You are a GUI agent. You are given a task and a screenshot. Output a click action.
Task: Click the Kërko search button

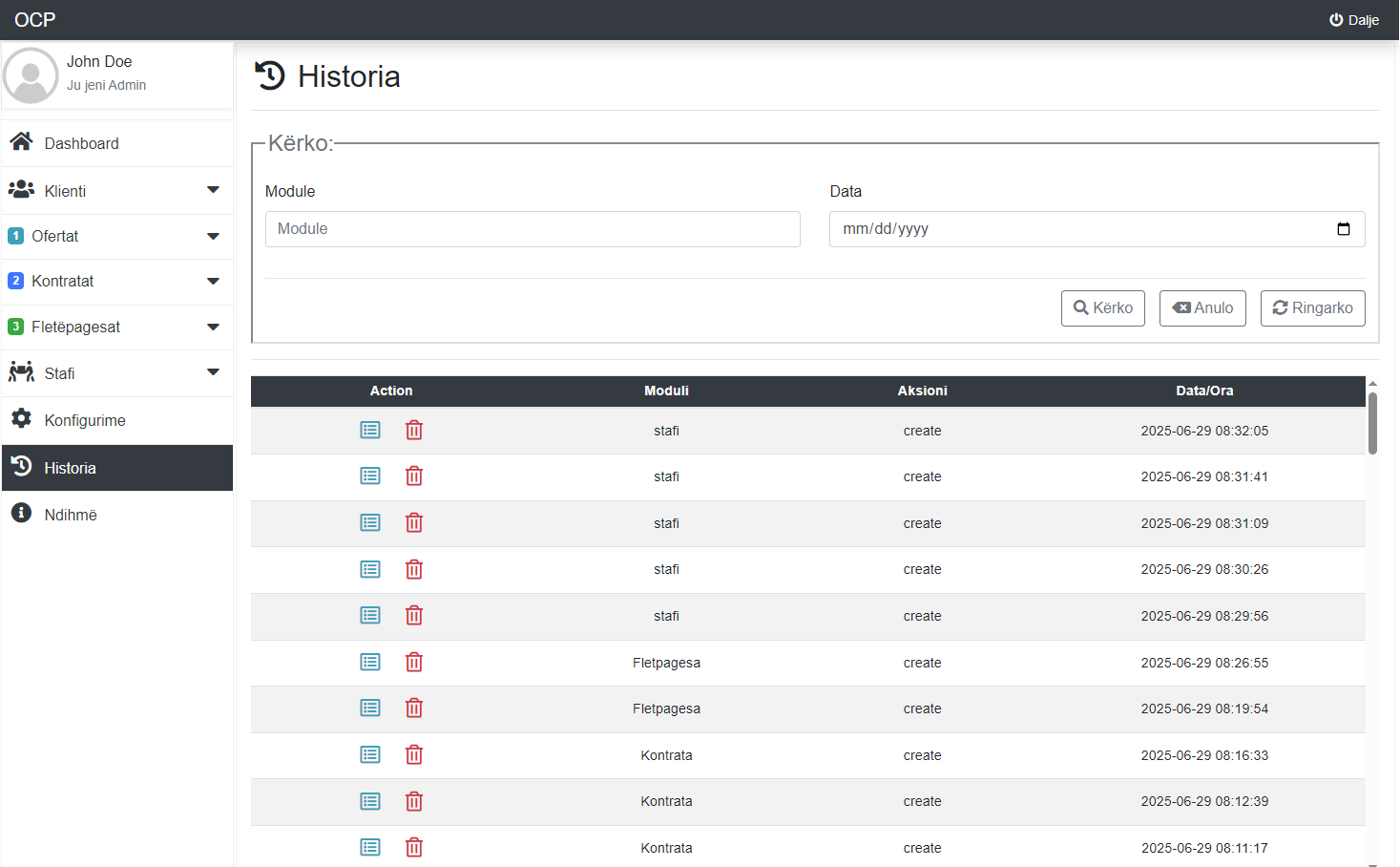coord(1103,308)
